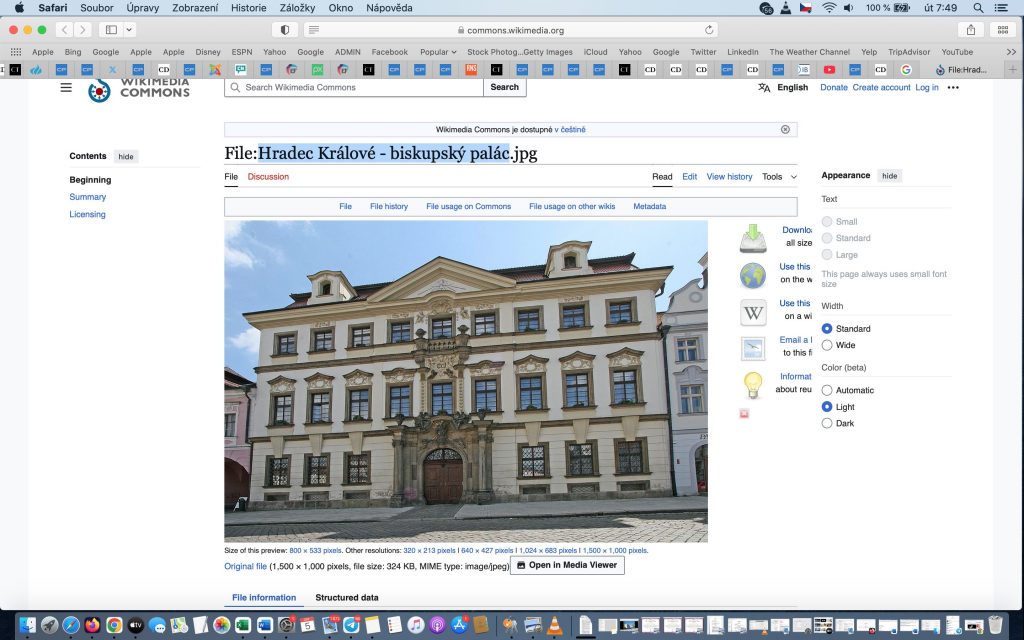The width and height of the screenshot is (1024, 640).
Task: Click the lightbulb reuse information icon
Action: [x=753, y=385]
